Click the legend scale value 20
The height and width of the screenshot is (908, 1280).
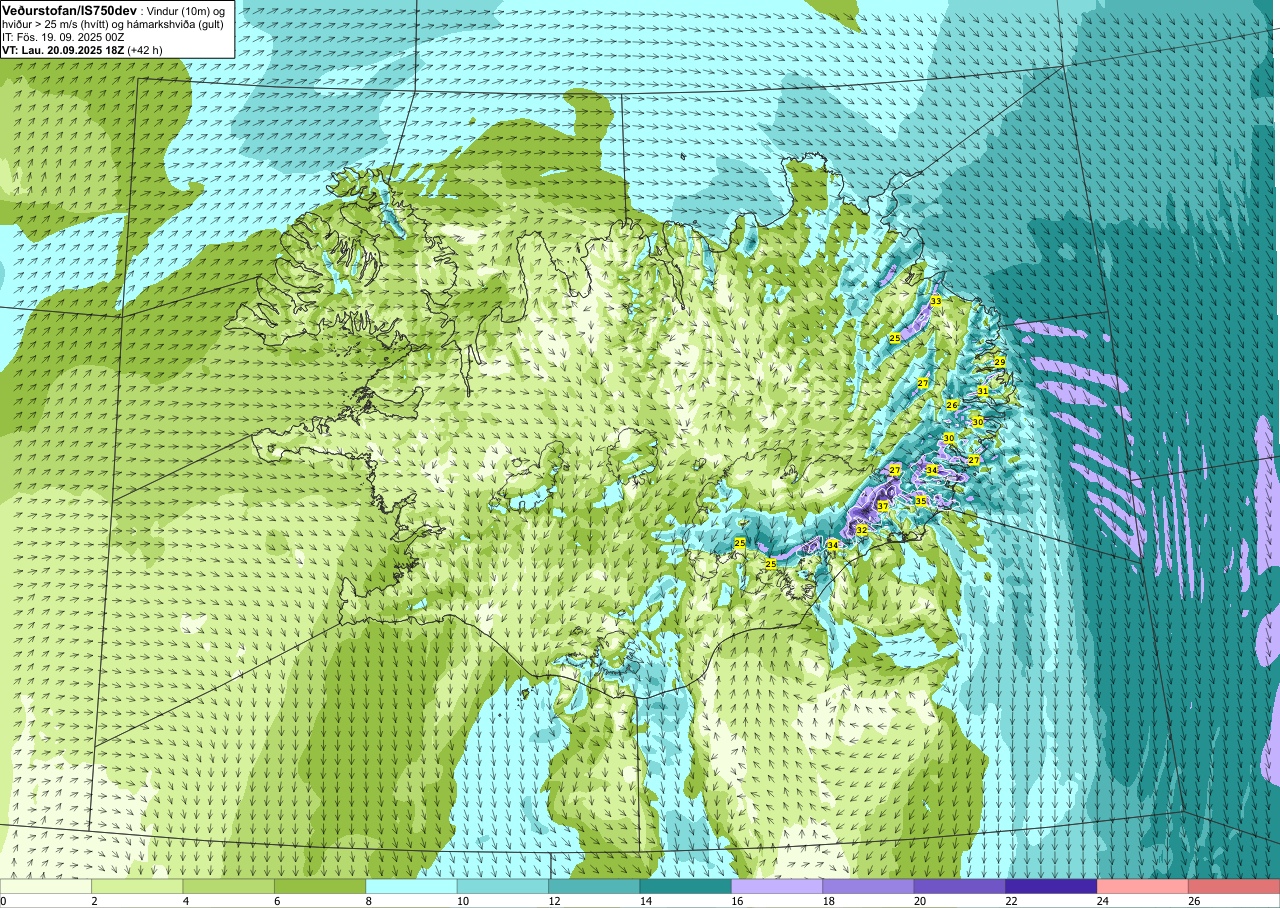tap(920, 901)
